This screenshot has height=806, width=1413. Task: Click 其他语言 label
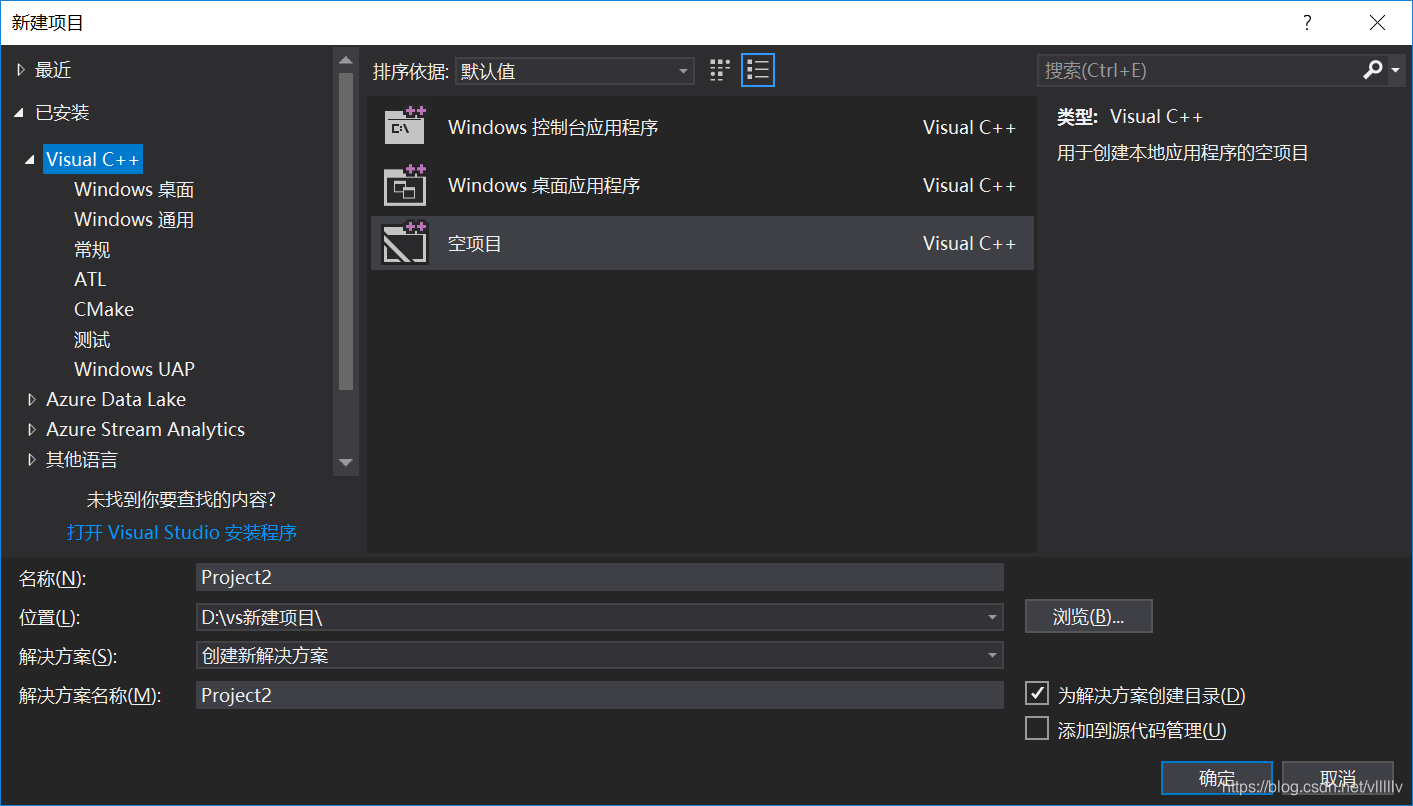(x=81, y=459)
